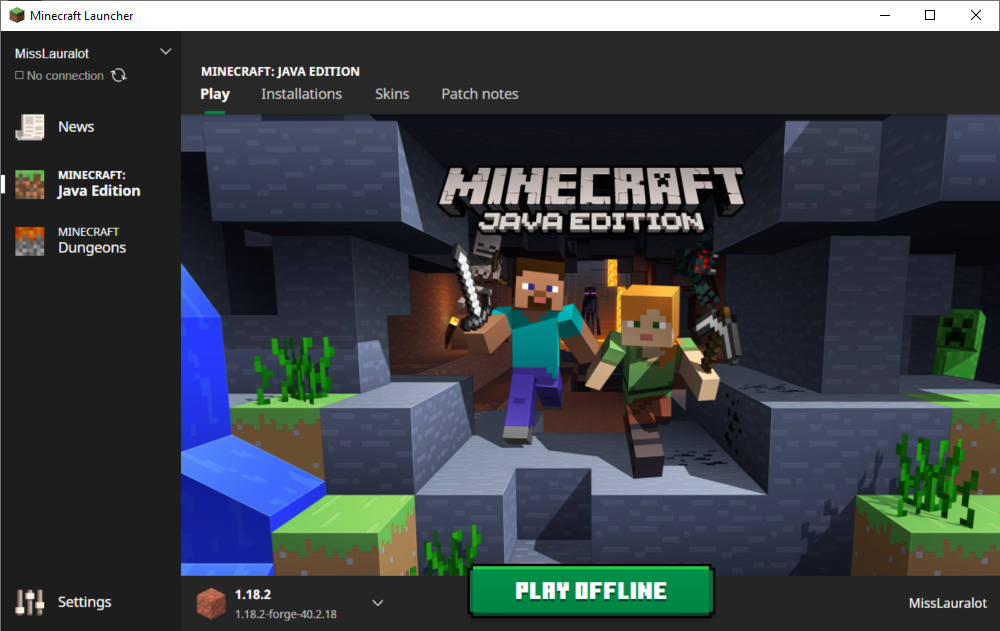Click the Minecraft Launcher title bar icon
Screen dimensions: 1000x631
[x=16, y=16]
